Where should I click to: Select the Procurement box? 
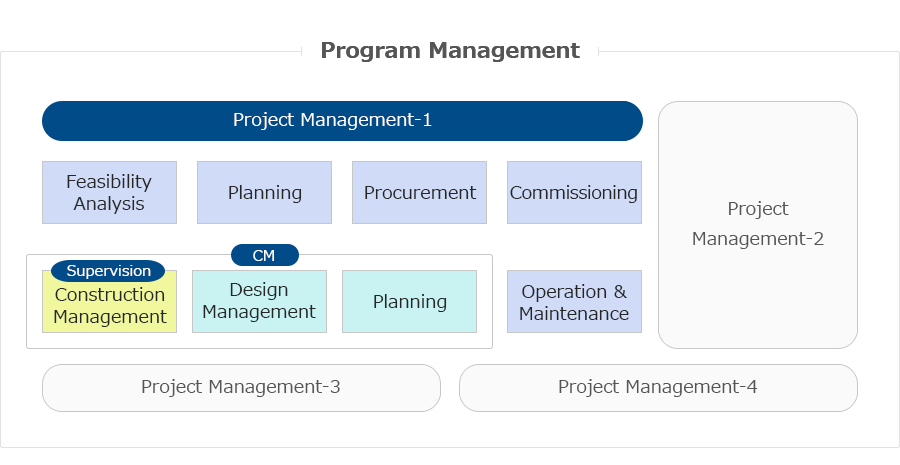pos(420,192)
